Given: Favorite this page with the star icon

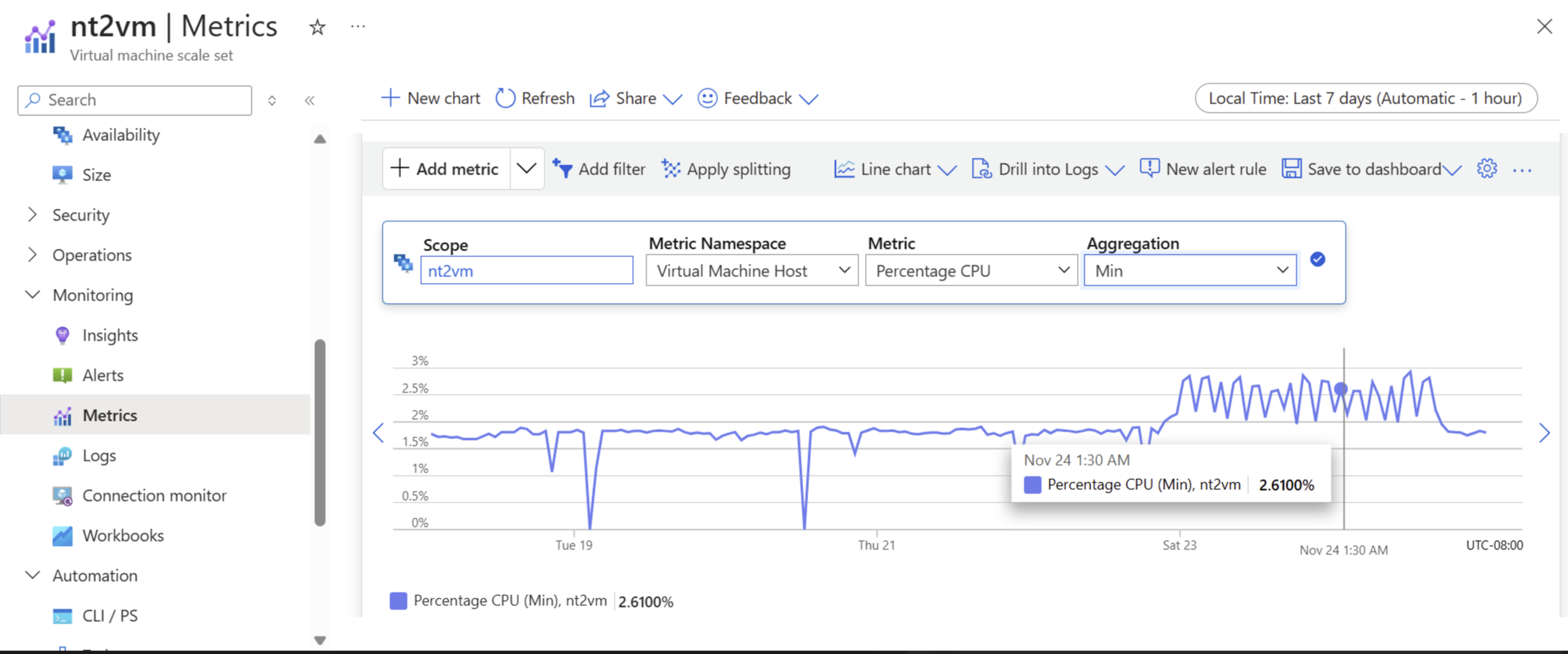Looking at the screenshot, I should tap(317, 27).
